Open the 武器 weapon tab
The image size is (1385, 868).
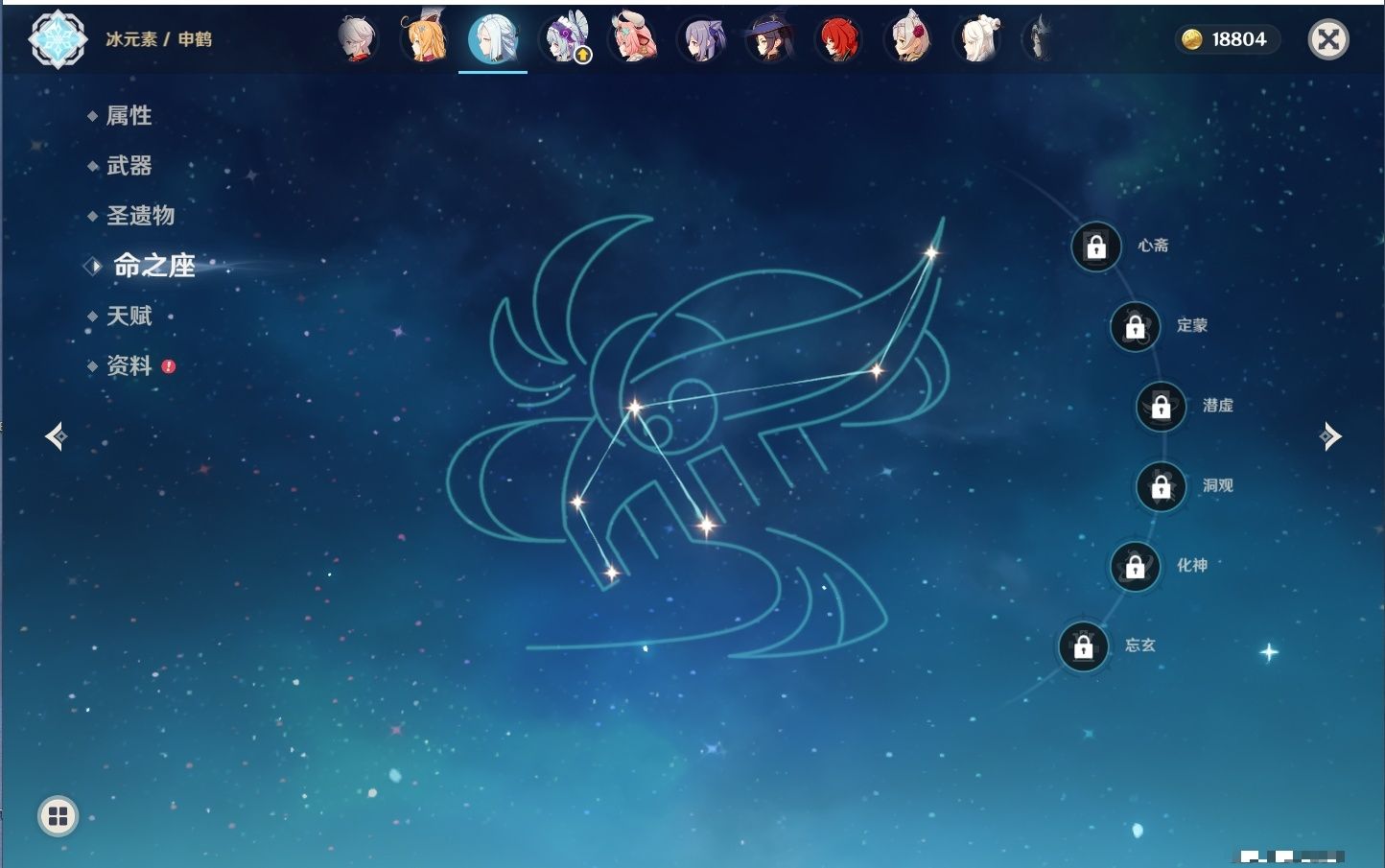click(x=129, y=166)
